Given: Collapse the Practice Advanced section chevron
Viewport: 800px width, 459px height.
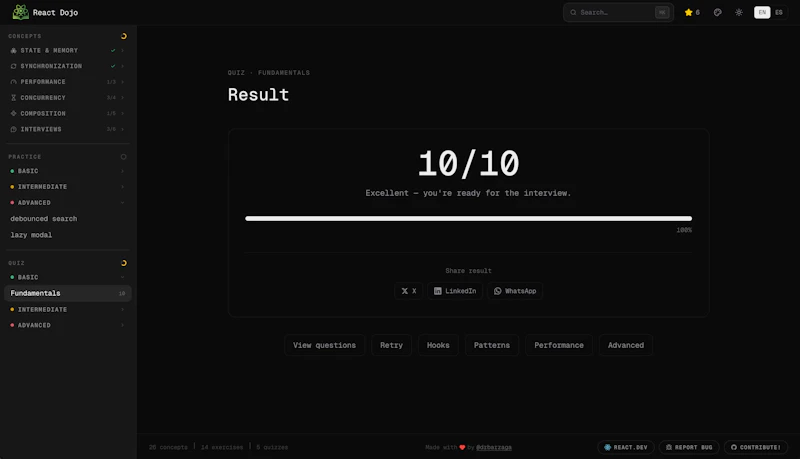Looking at the screenshot, I should (122, 203).
